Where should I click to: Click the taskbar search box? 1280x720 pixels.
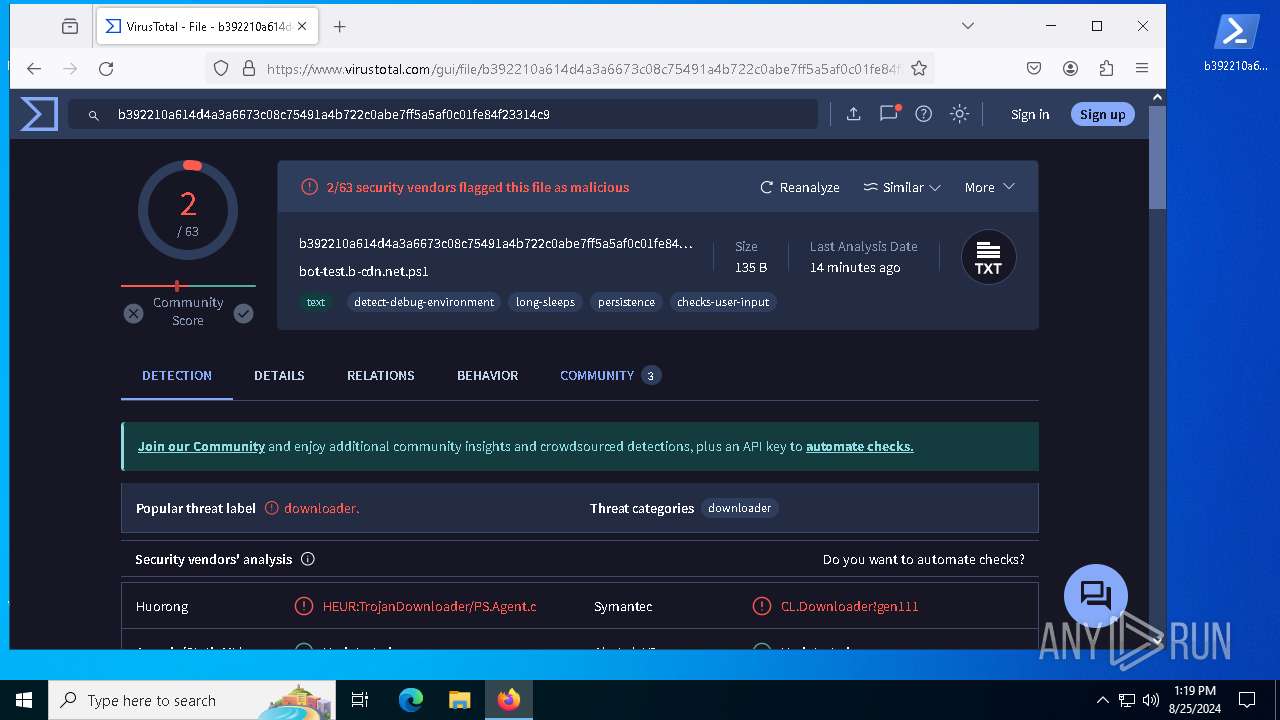pyautogui.click(x=192, y=700)
